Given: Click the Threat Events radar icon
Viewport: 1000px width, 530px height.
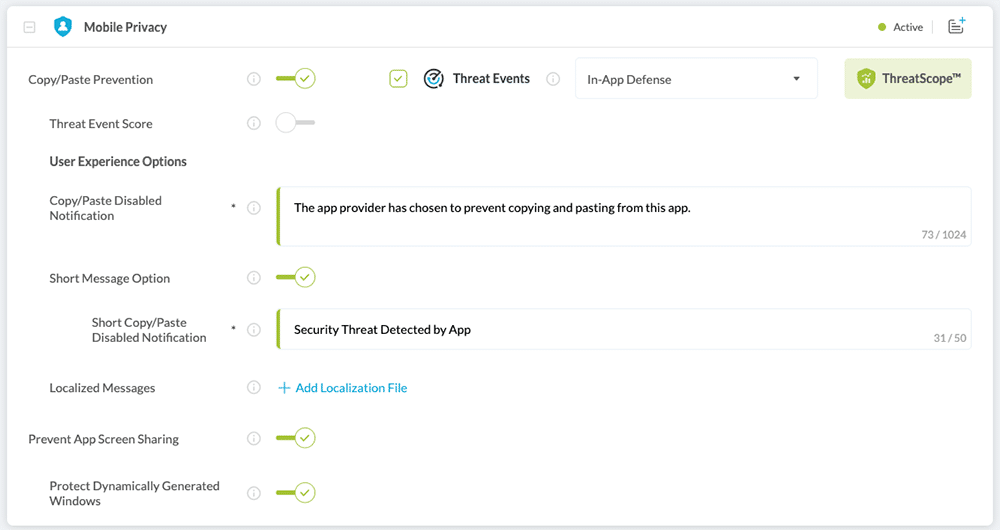Looking at the screenshot, I should pyautogui.click(x=433, y=79).
